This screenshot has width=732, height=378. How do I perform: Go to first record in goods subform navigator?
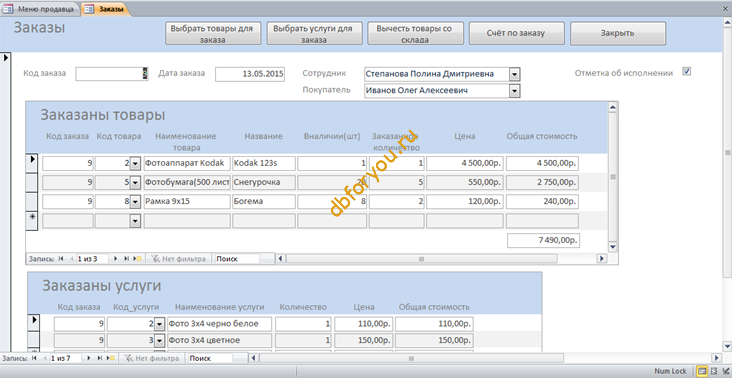tap(61, 259)
